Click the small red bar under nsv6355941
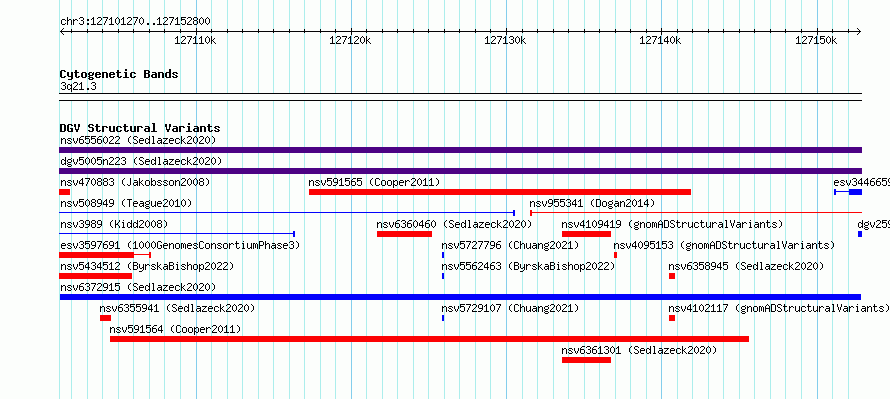Viewport: 890px width, 399px height. (x=105, y=318)
